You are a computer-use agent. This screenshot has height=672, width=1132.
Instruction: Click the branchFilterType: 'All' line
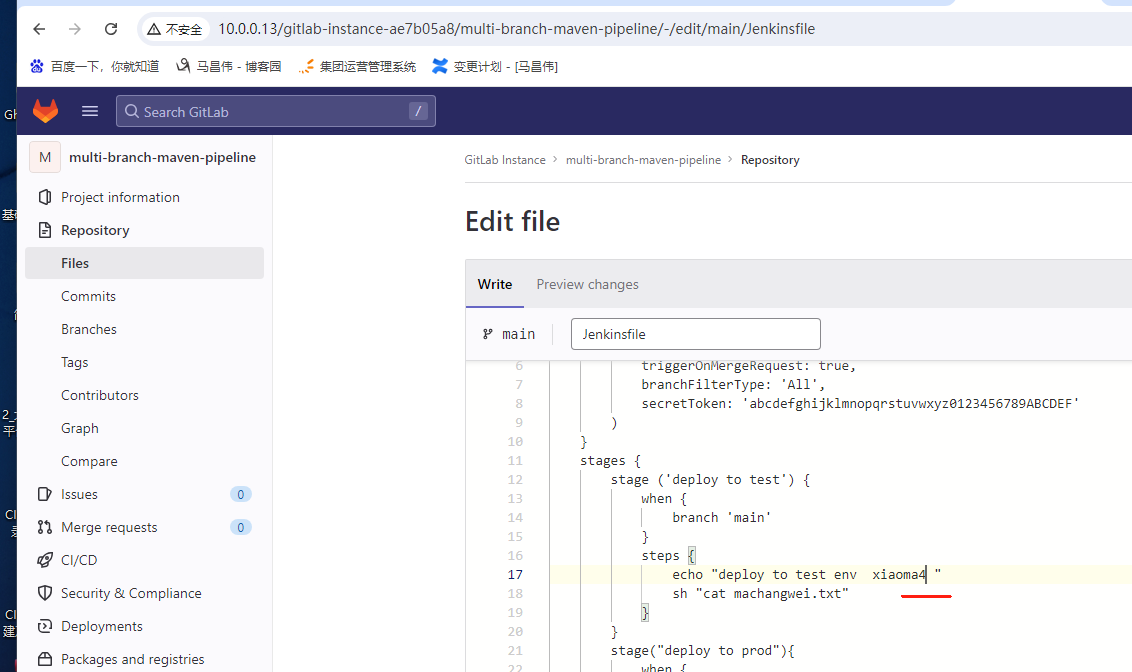pyautogui.click(x=733, y=385)
